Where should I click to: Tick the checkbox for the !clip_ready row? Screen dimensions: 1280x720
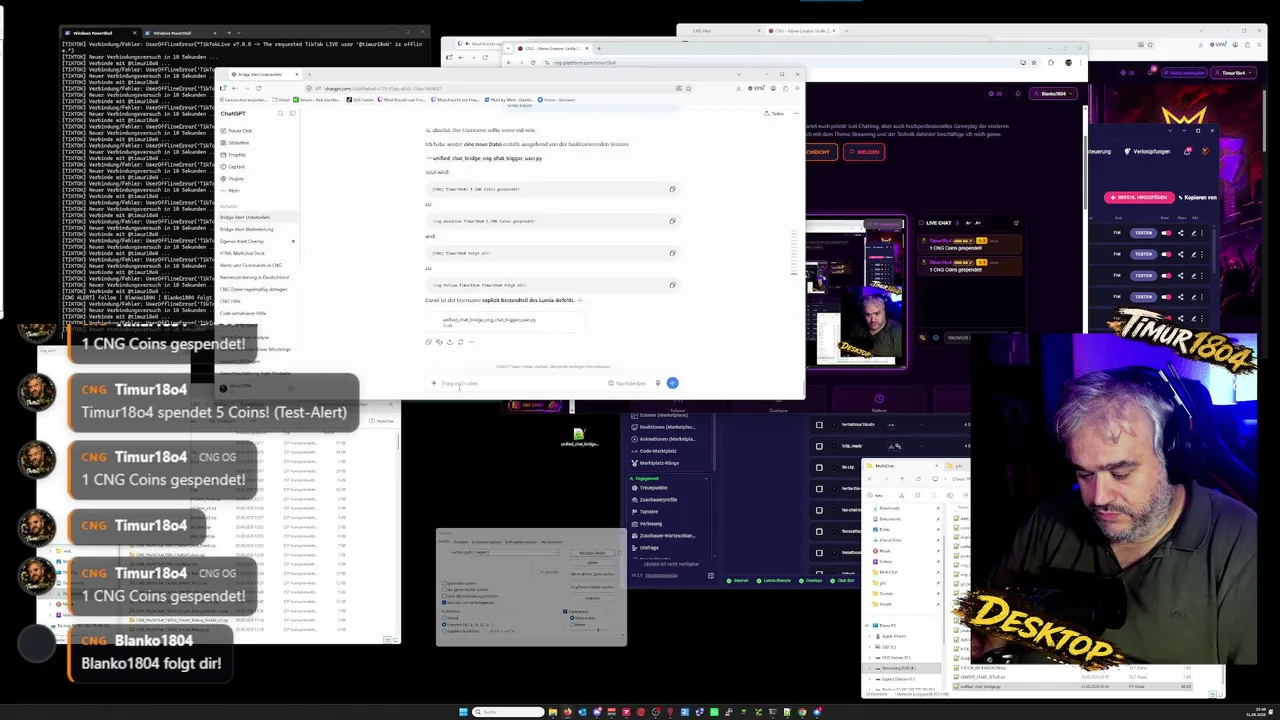pos(819,446)
